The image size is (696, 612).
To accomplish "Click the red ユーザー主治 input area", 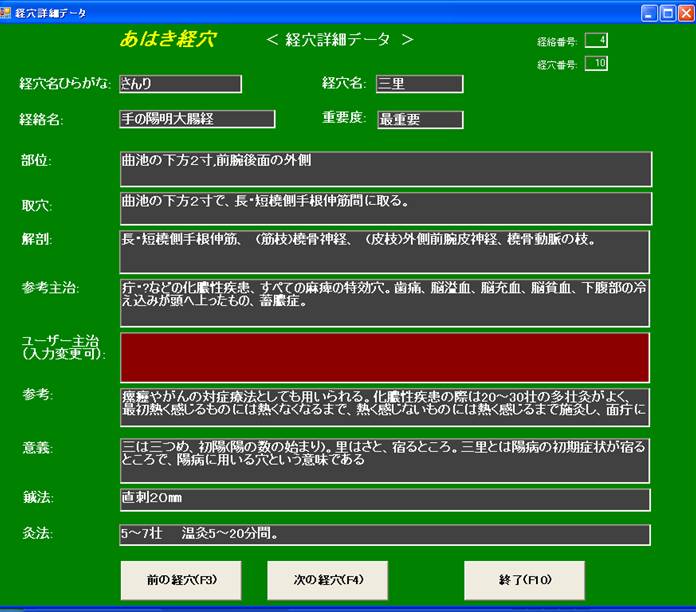I will pyautogui.click(x=384, y=357).
